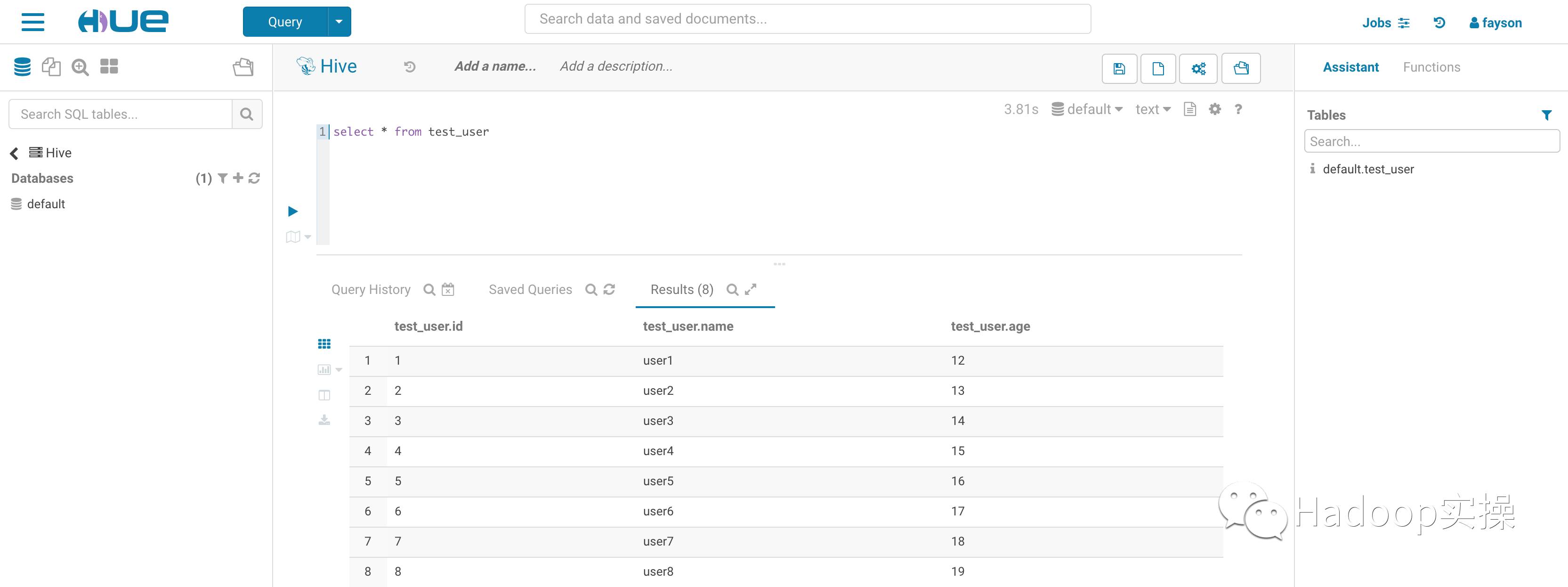
Task: Expand results to full screen
Action: click(x=751, y=289)
